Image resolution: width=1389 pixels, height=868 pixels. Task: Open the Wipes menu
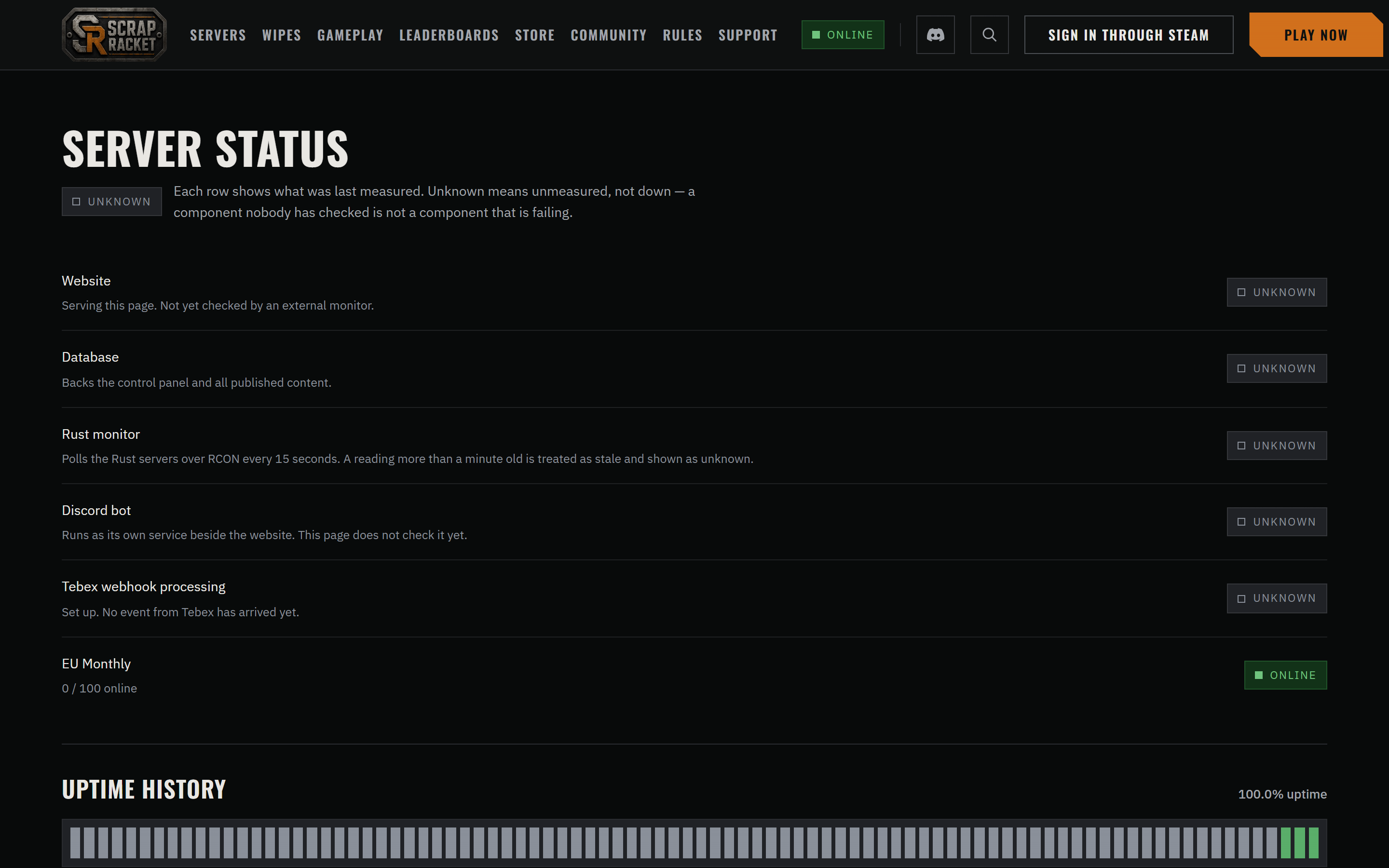[281, 35]
